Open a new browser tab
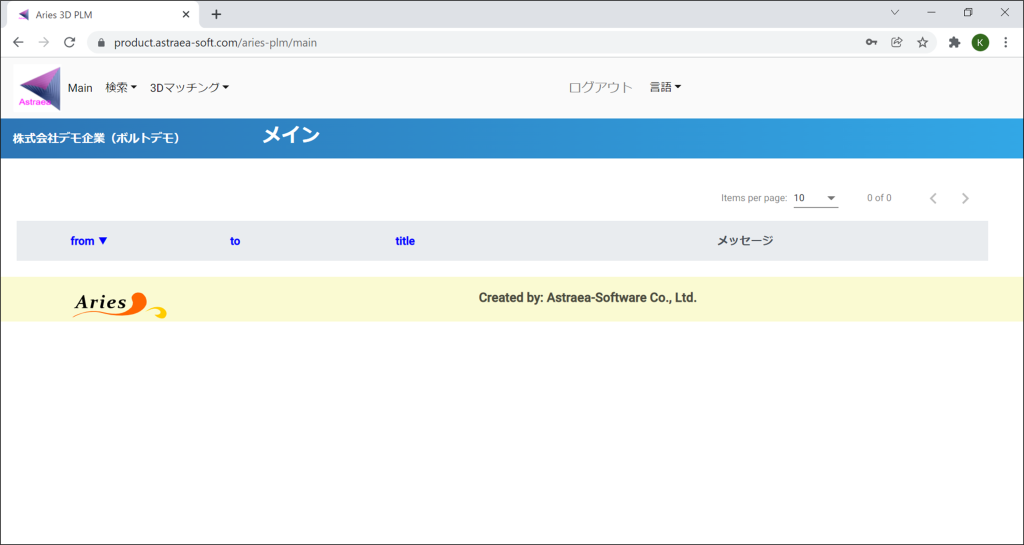 (x=216, y=14)
